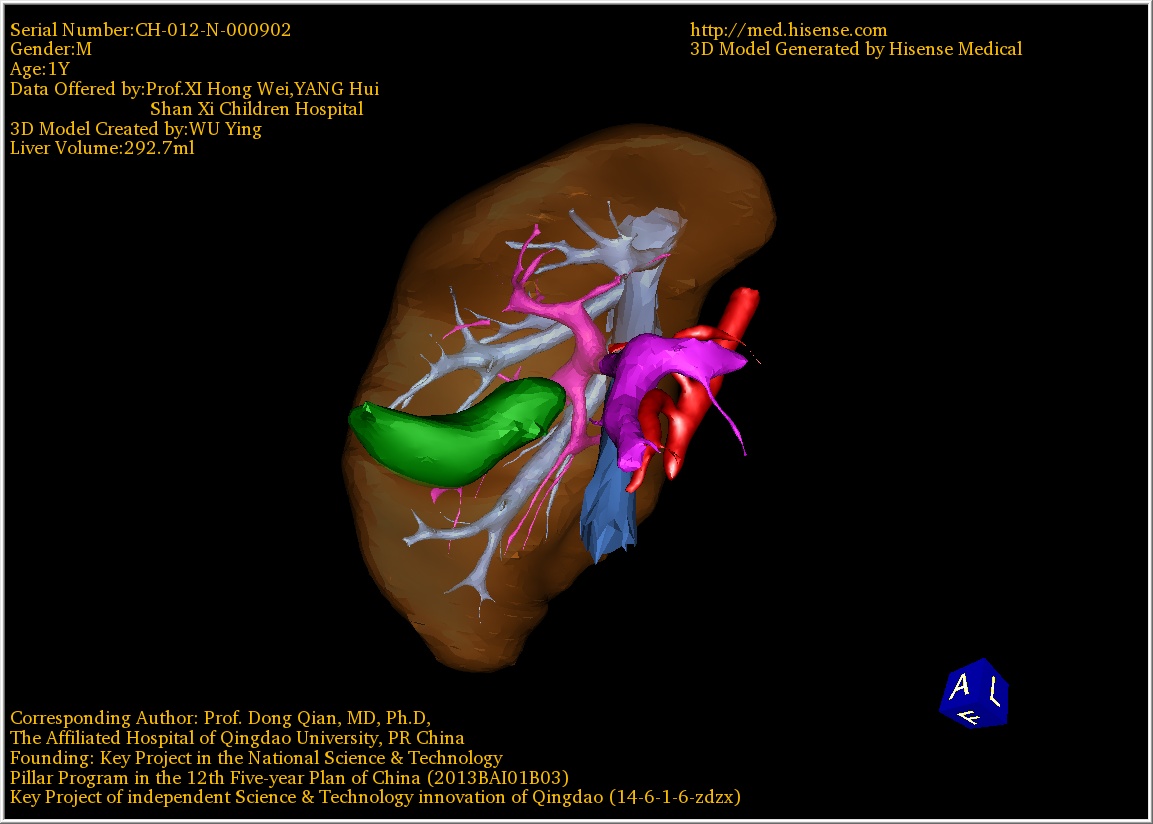Click 'Pillar Program in the 12th Five-year Plan' line
1153x824 pixels.
click(x=289, y=778)
